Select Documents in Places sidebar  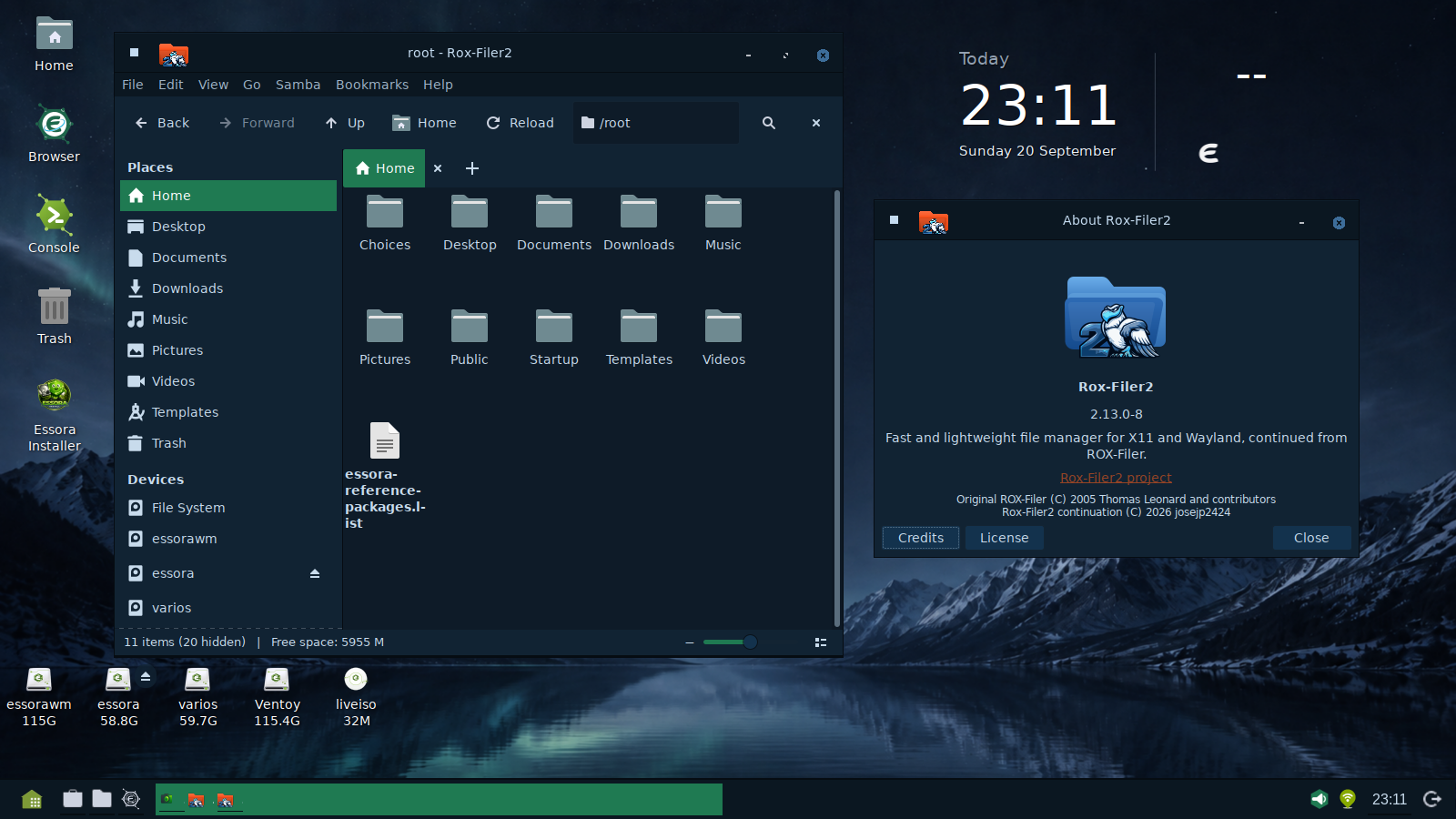(x=228, y=258)
